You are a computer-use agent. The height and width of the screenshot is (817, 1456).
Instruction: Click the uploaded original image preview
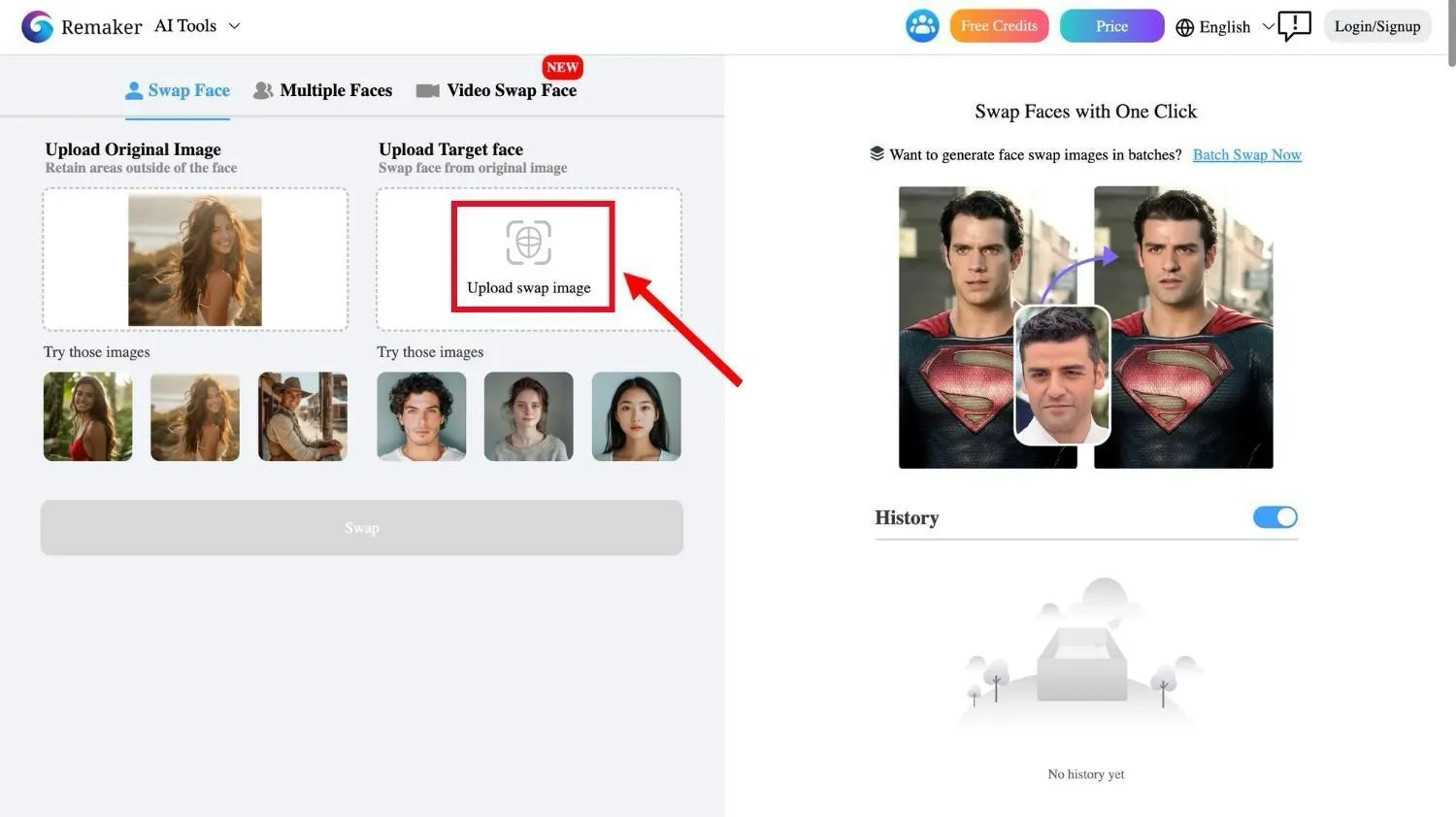(x=195, y=260)
